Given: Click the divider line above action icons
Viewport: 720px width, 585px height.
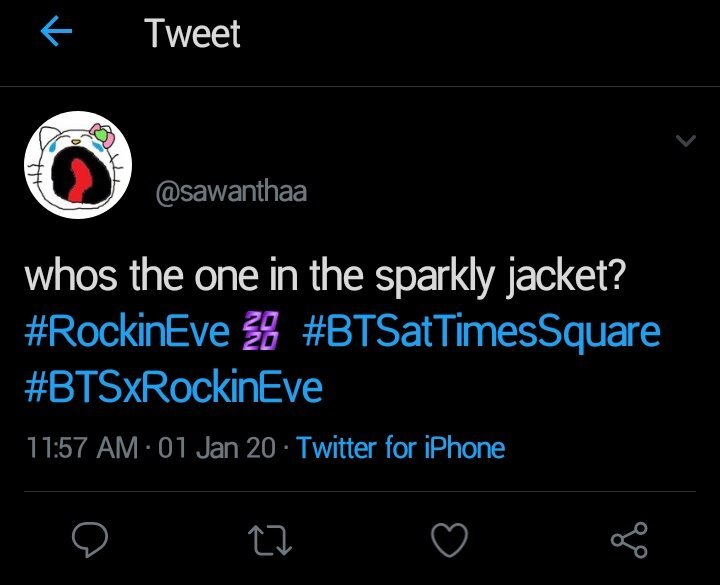Looking at the screenshot, I should pyautogui.click(x=360, y=491).
